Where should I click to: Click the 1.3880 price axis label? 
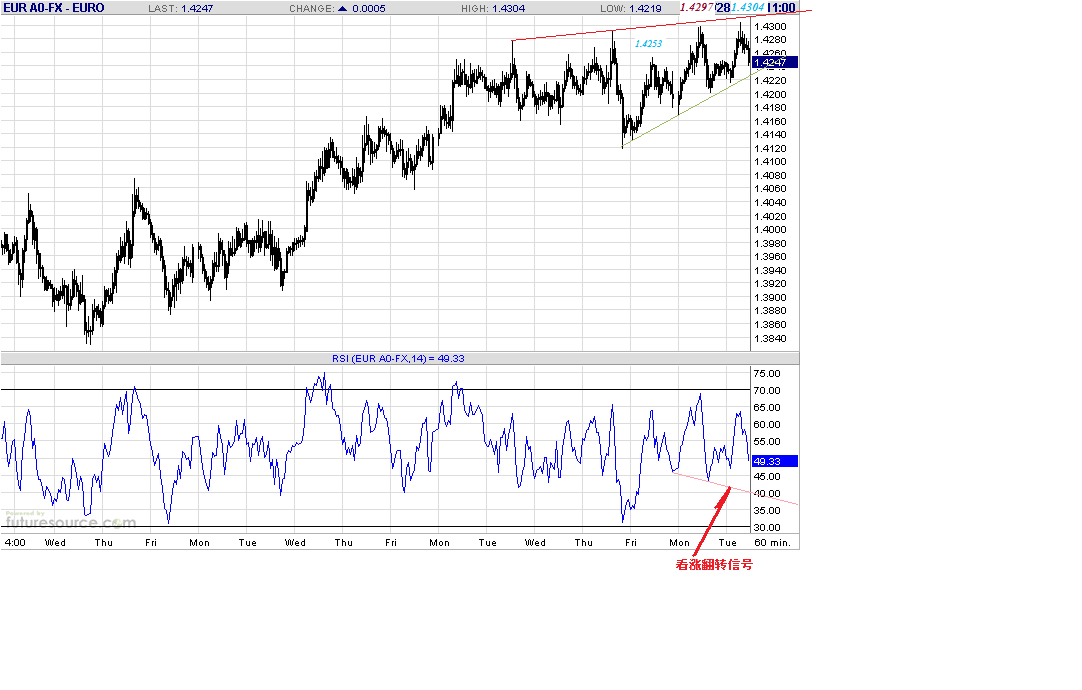770,310
